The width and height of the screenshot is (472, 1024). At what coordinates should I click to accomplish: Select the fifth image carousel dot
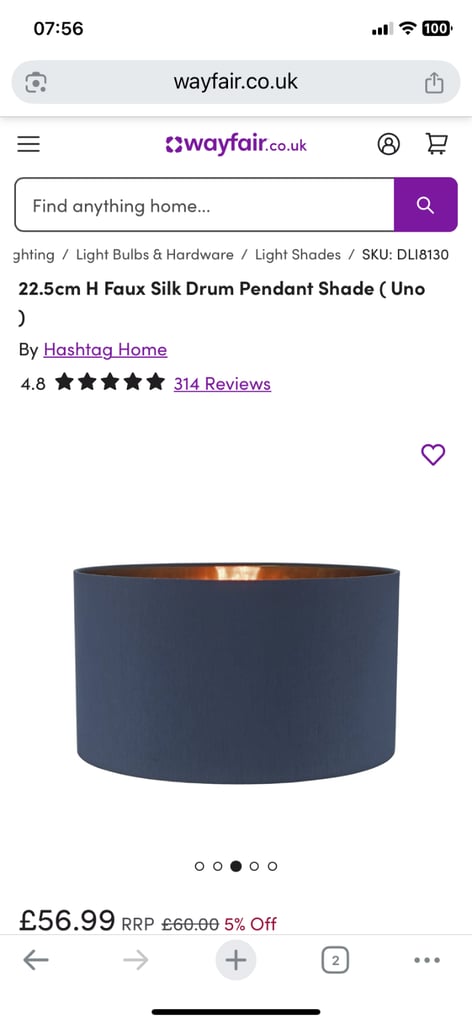click(273, 866)
